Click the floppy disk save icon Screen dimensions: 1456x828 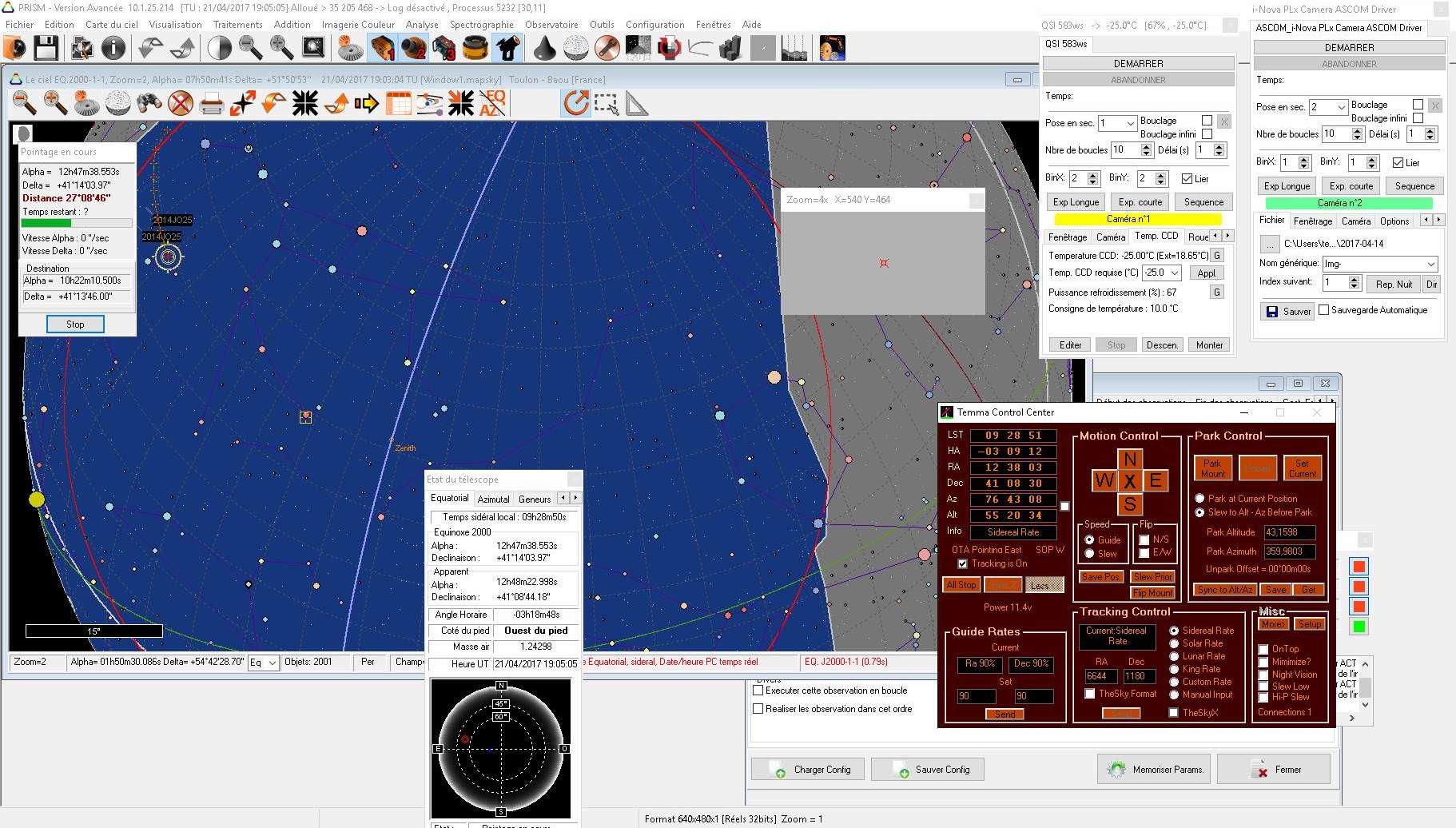pyautogui.click(x=46, y=49)
